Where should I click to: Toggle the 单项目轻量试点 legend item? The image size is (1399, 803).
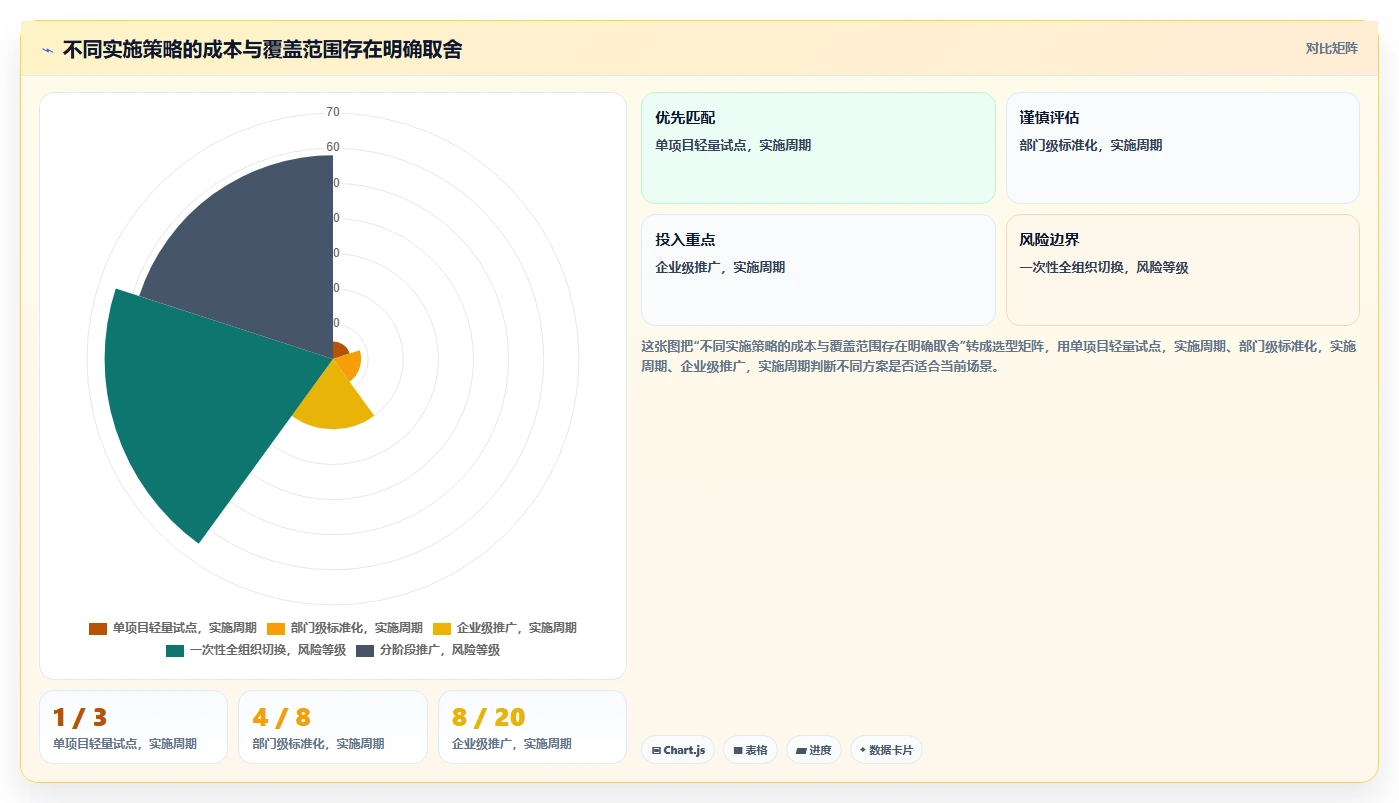click(x=172, y=628)
